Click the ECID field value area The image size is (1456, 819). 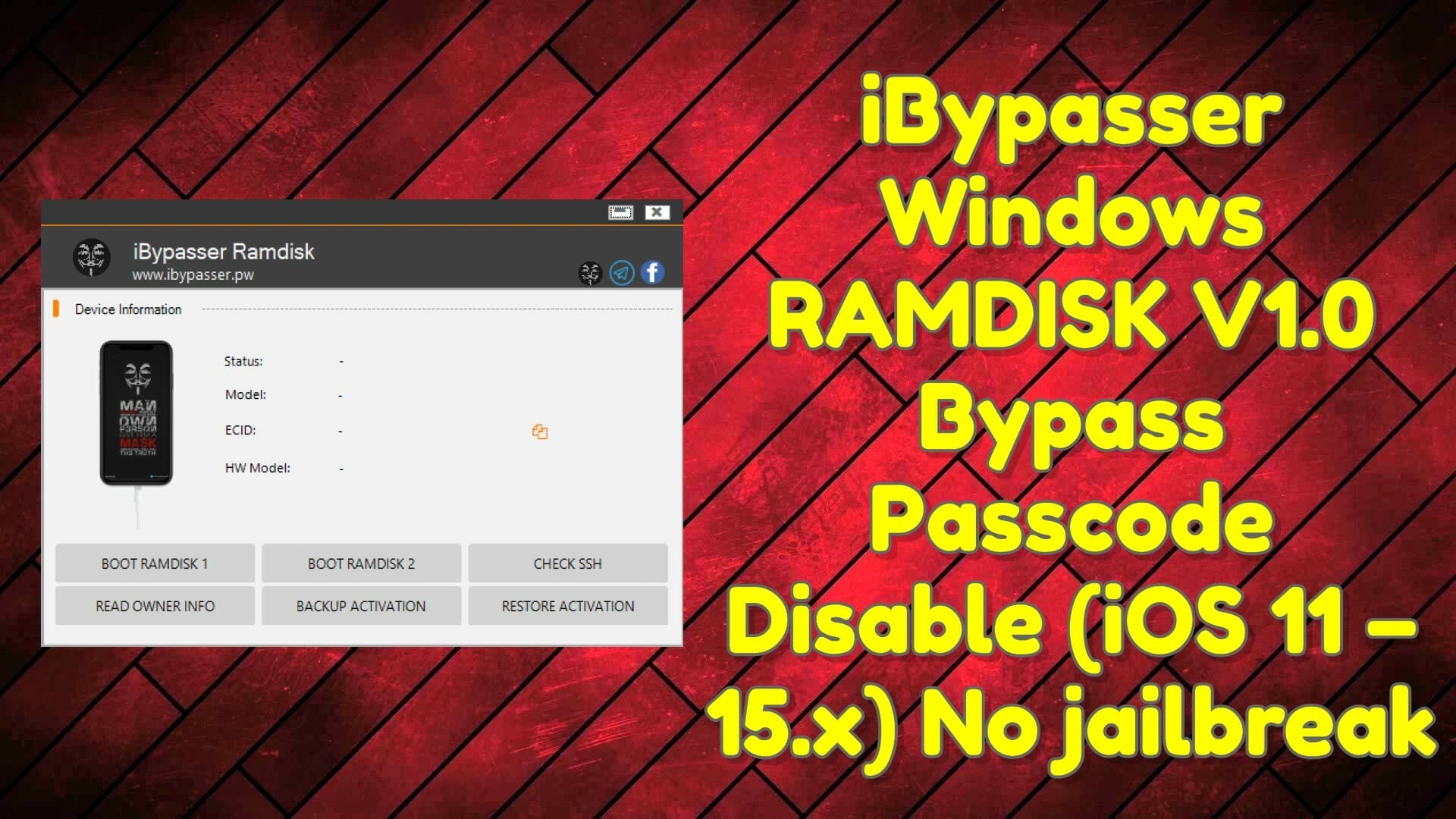point(340,429)
